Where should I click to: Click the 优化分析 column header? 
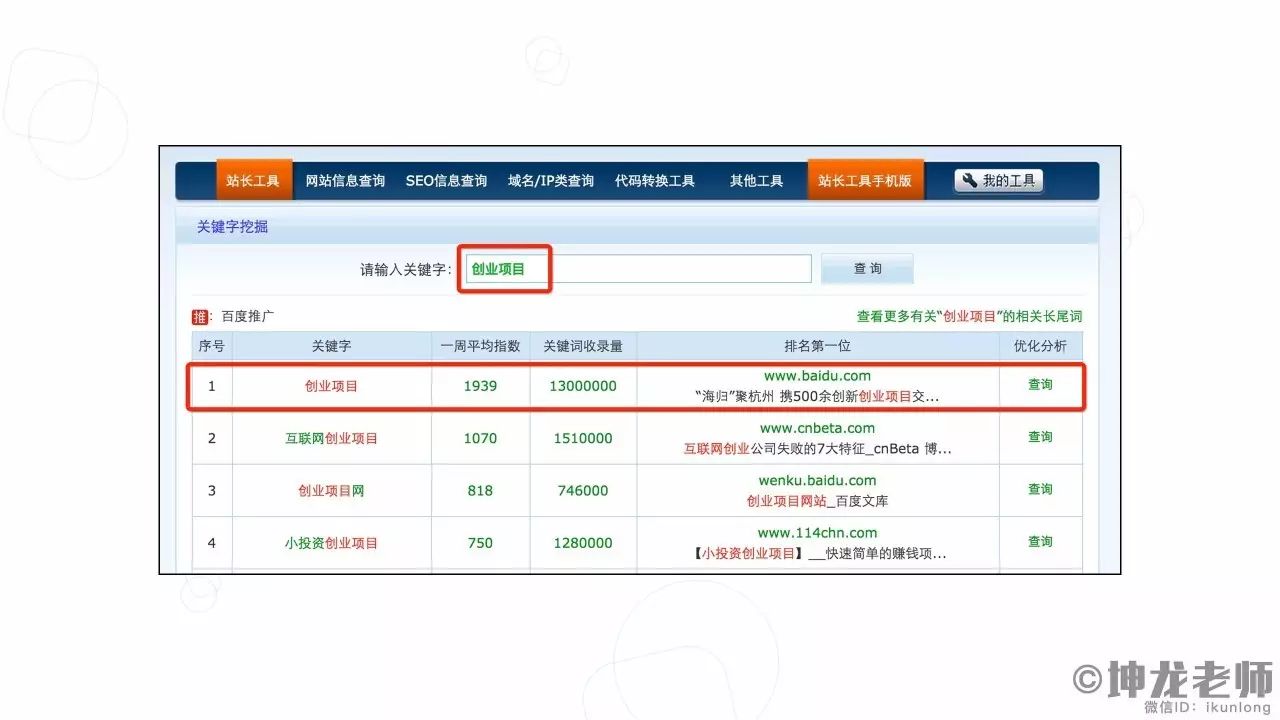(1040, 346)
